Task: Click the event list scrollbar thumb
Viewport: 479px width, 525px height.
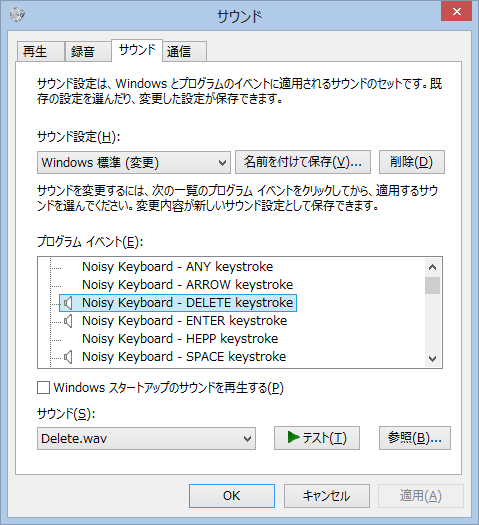Action: tap(432, 285)
